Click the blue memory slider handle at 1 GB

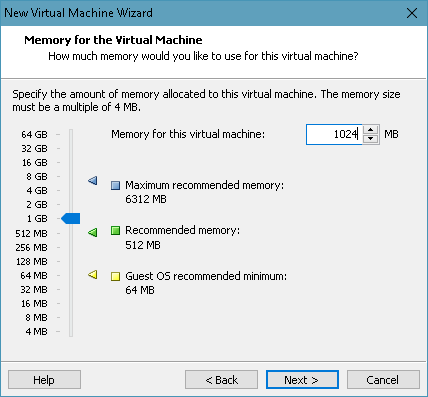point(71,219)
